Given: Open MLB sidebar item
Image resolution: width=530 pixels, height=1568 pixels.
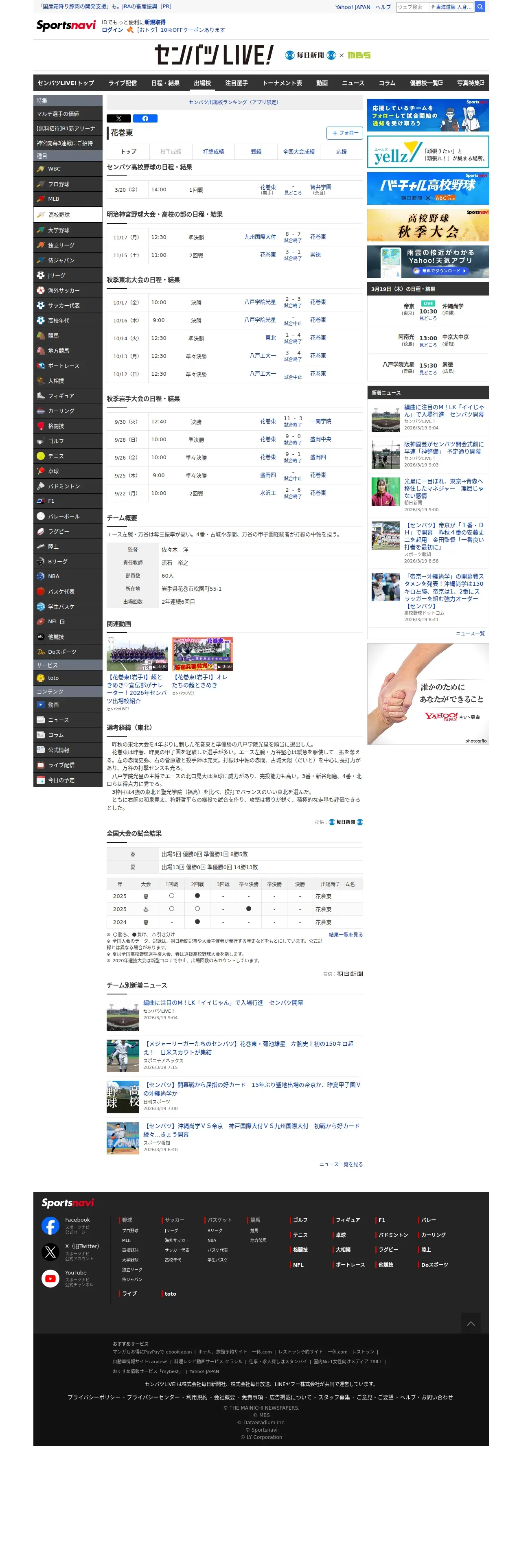Looking at the screenshot, I should [x=68, y=199].
